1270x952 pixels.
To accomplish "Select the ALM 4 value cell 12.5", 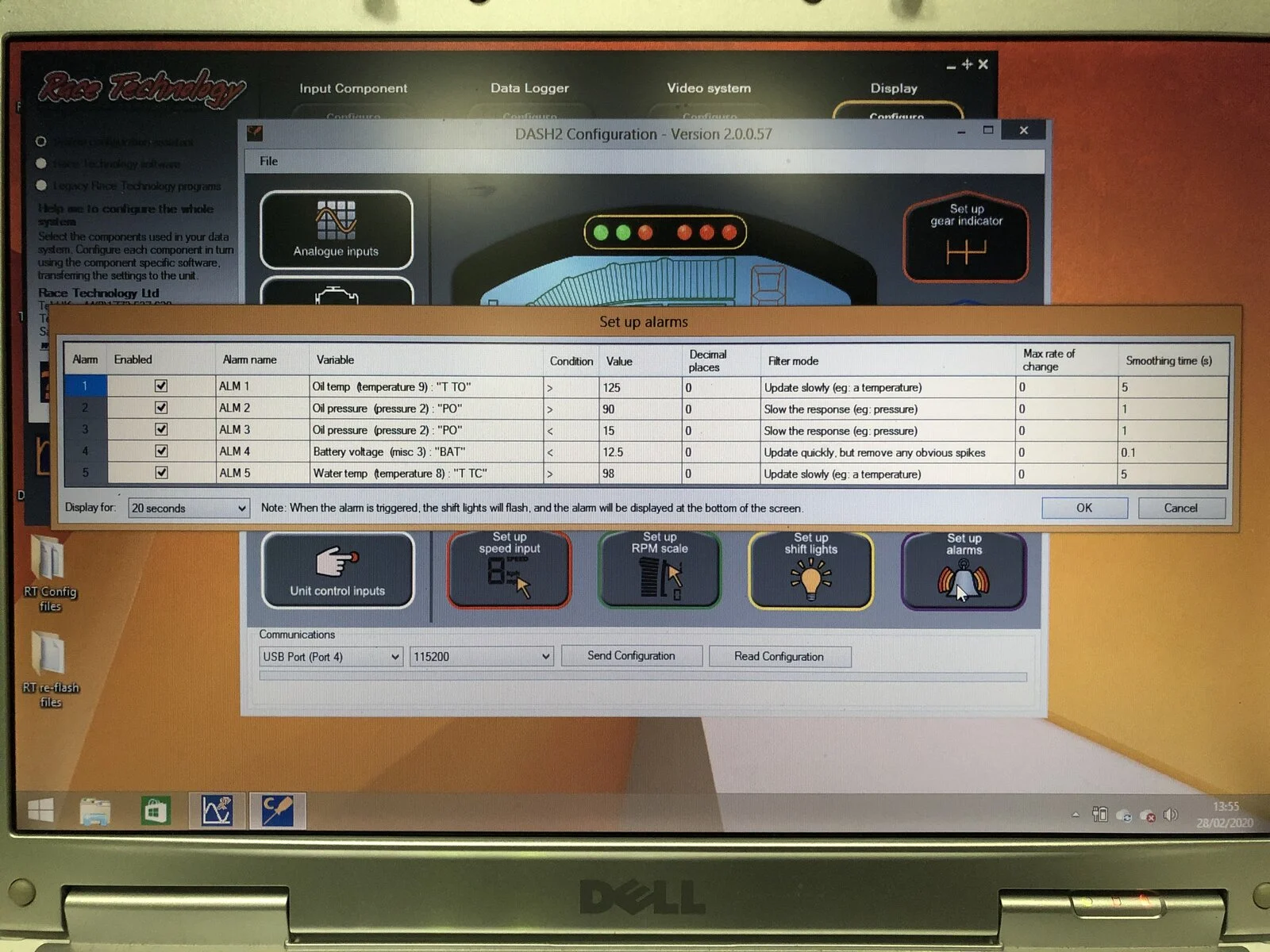I will pyautogui.click(x=640, y=452).
